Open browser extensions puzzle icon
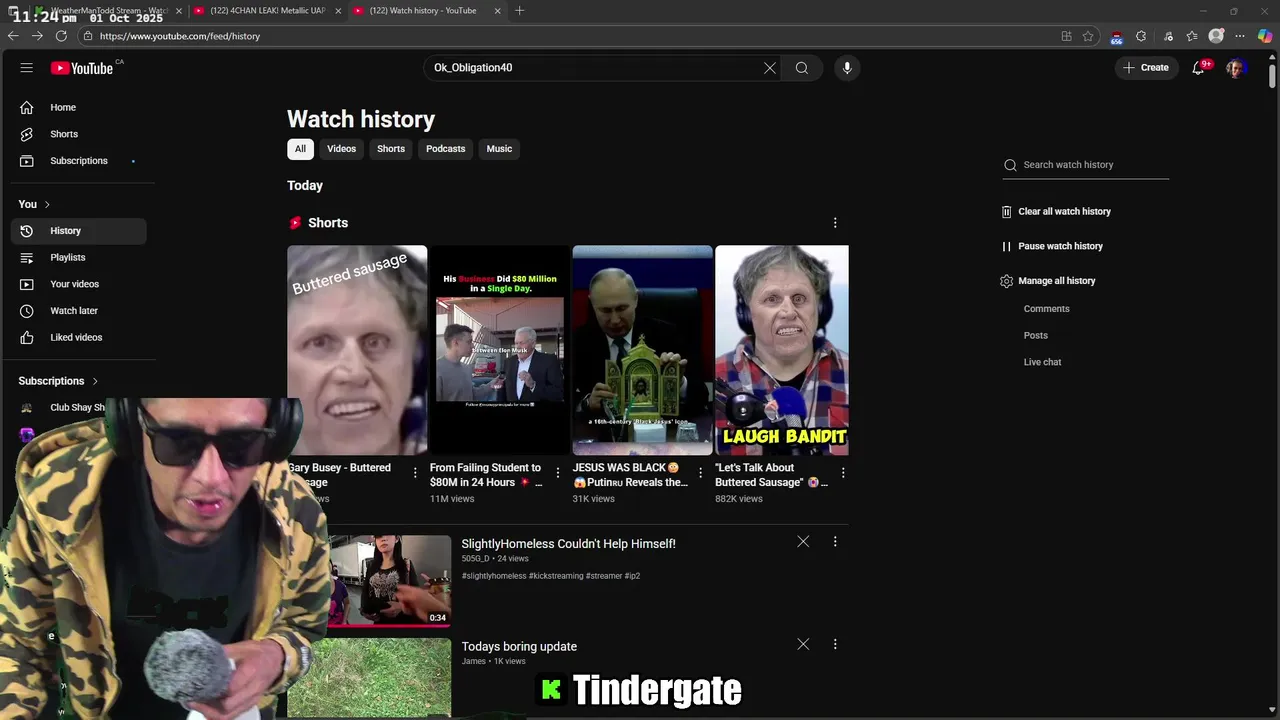Viewport: 1280px width, 720px height. pos(1141,36)
